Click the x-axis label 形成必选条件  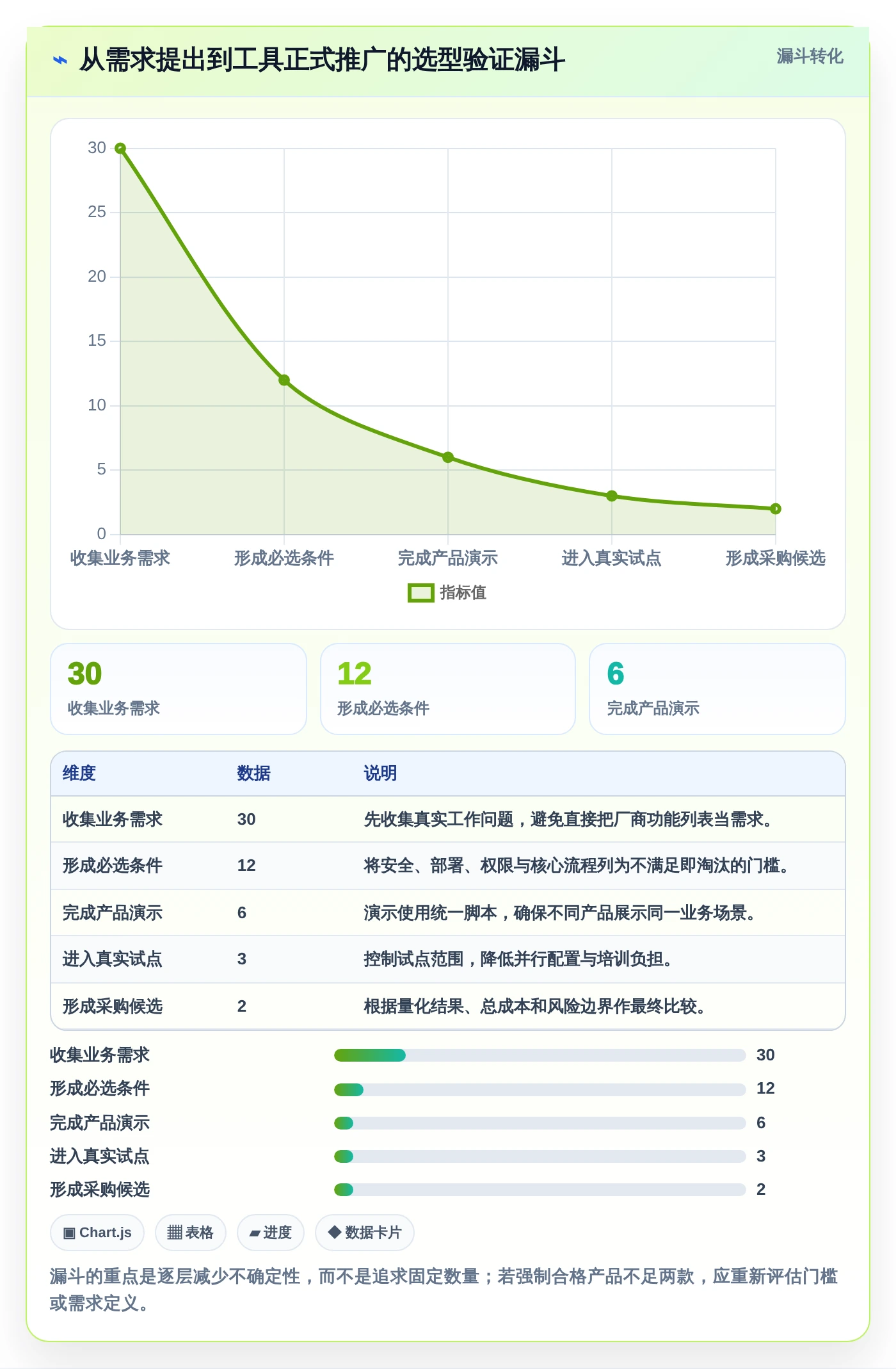click(x=284, y=558)
